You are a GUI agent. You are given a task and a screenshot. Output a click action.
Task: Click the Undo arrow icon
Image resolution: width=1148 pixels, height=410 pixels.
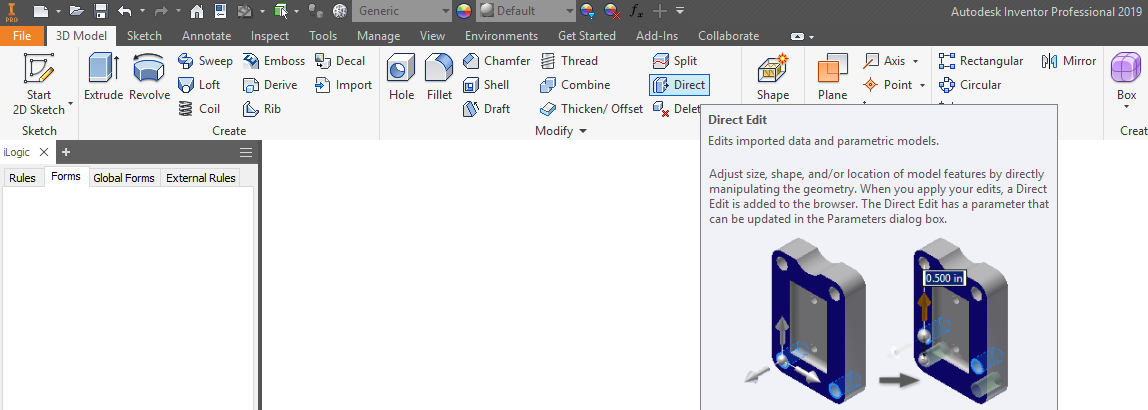point(125,11)
